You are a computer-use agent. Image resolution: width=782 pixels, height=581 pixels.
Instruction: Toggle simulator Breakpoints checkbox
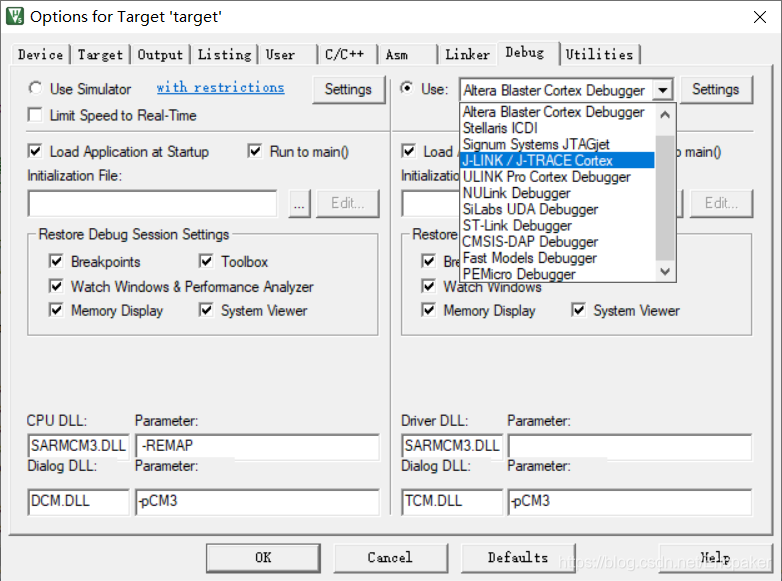56,261
